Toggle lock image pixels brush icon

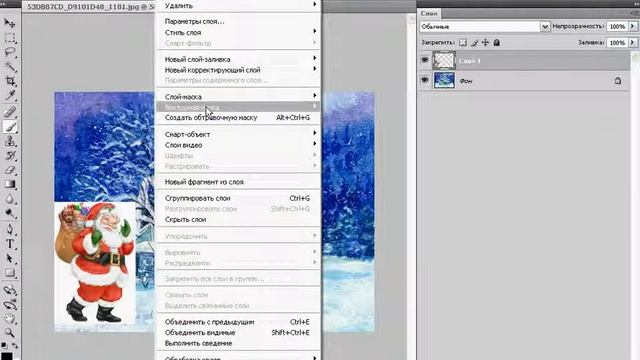click(474, 42)
